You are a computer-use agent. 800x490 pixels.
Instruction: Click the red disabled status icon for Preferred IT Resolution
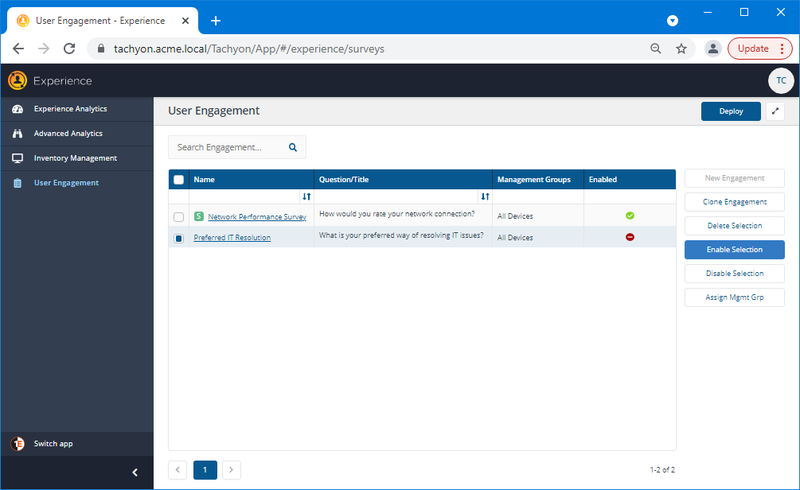click(x=630, y=237)
